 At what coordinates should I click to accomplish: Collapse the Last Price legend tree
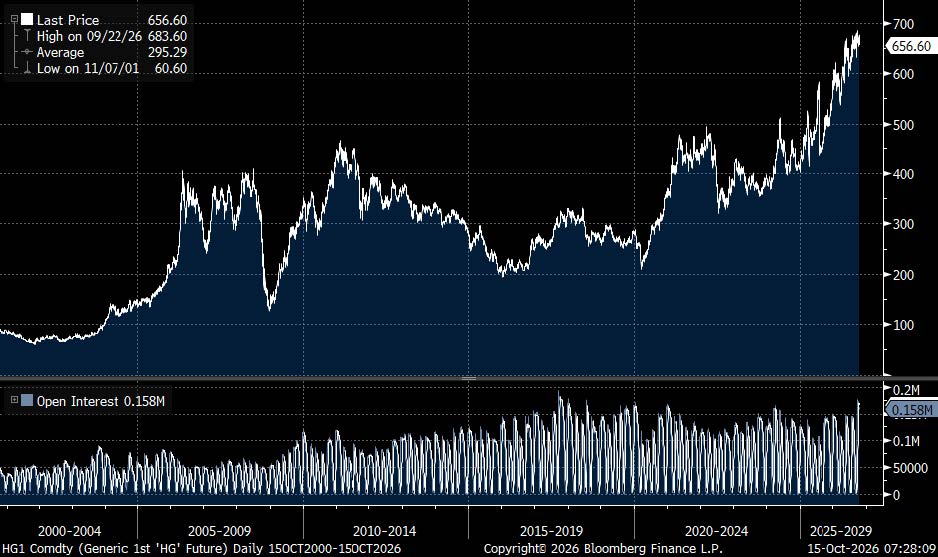[14, 19]
